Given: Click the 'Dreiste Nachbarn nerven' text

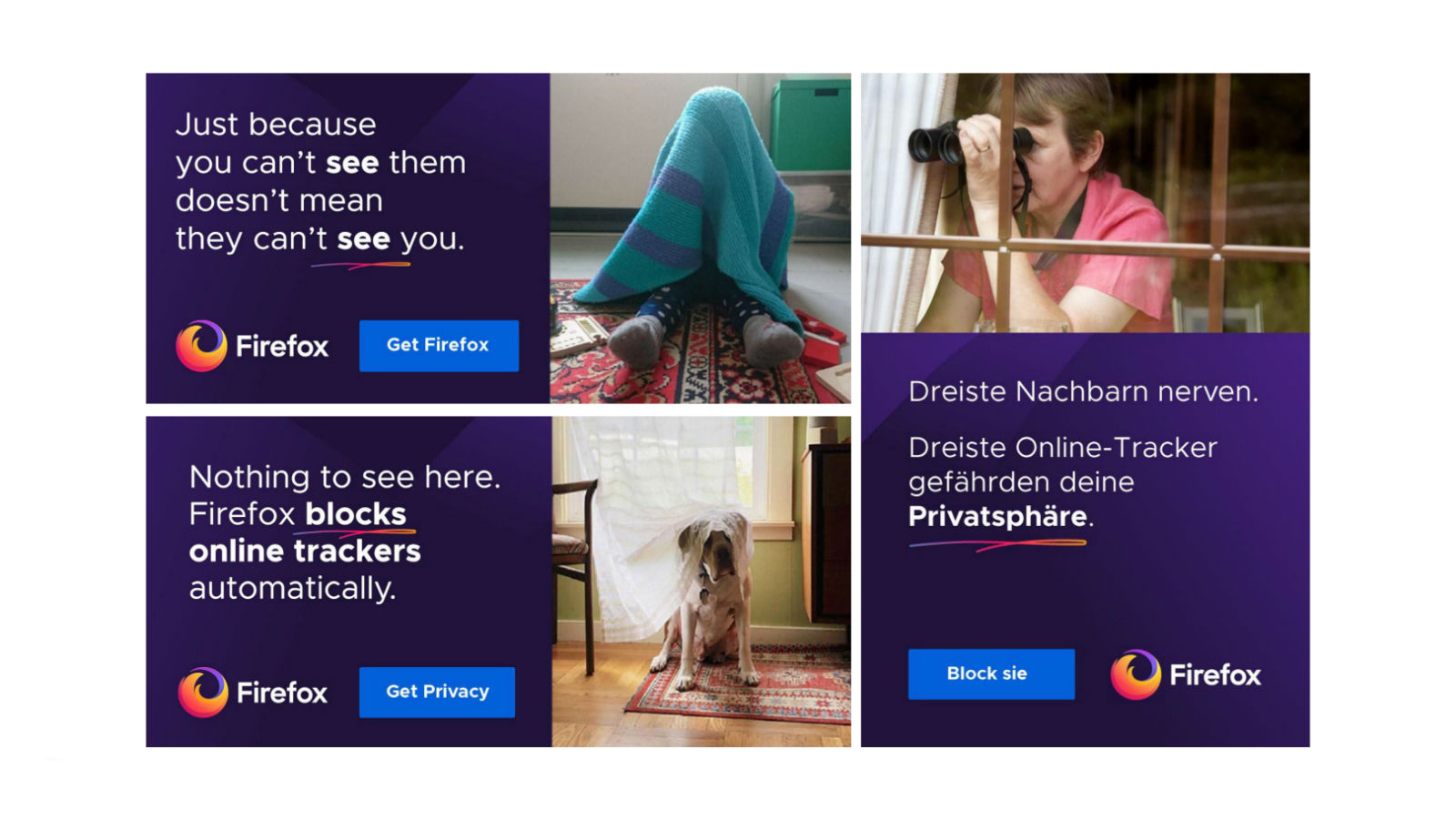Looking at the screenshot, I should click(x=1083, y=391).
